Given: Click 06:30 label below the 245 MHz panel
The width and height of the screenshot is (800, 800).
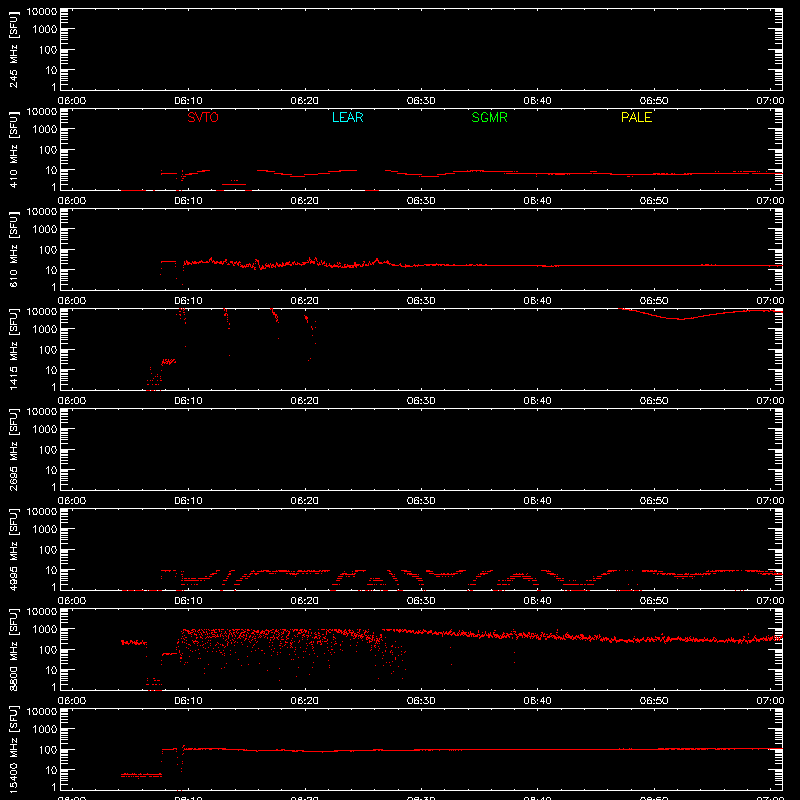Looking at the screenshot, I should coord(421,101).
